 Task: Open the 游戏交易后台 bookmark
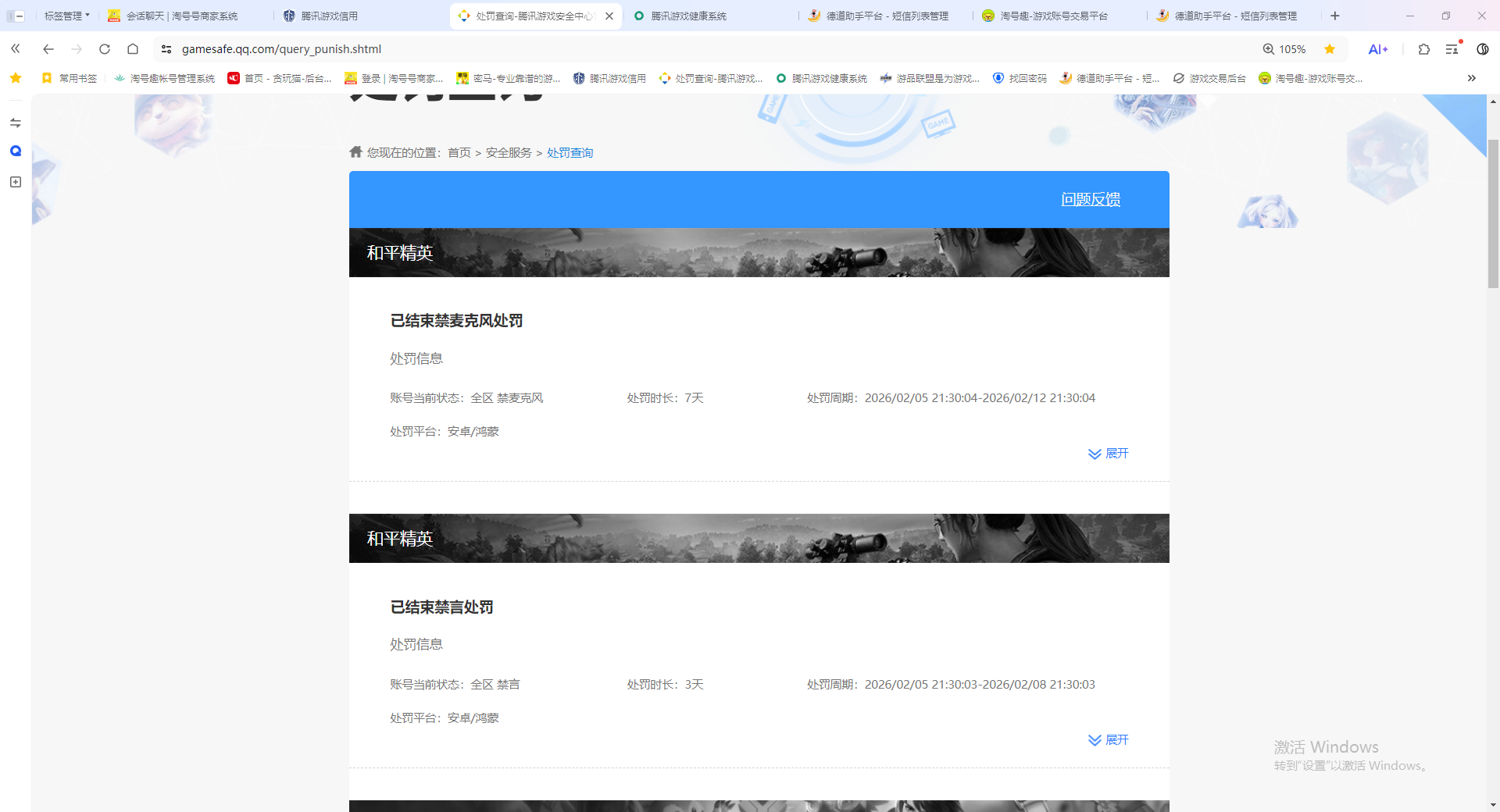click(x=1209, y=78)
